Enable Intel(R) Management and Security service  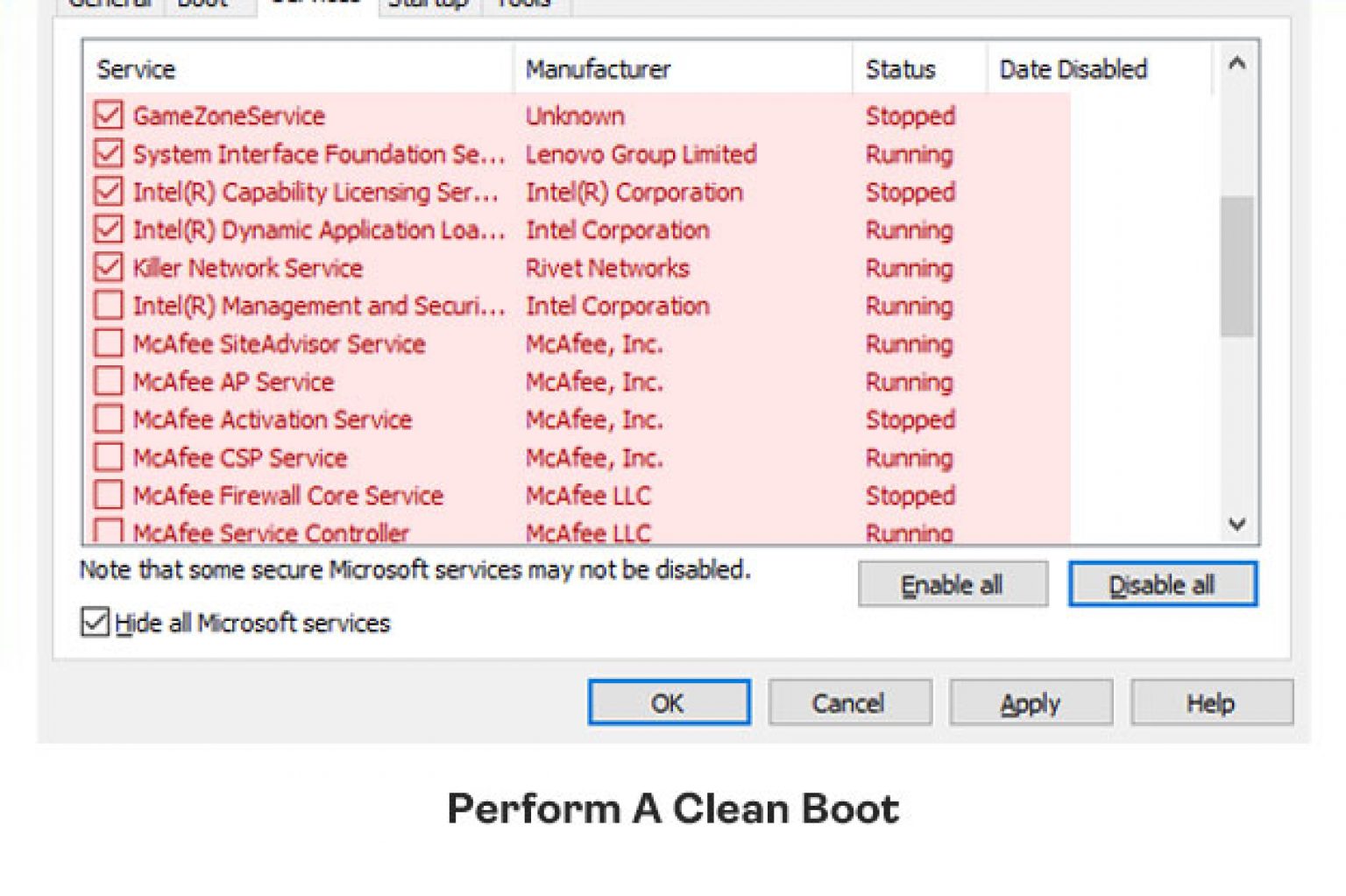(109, 306)
